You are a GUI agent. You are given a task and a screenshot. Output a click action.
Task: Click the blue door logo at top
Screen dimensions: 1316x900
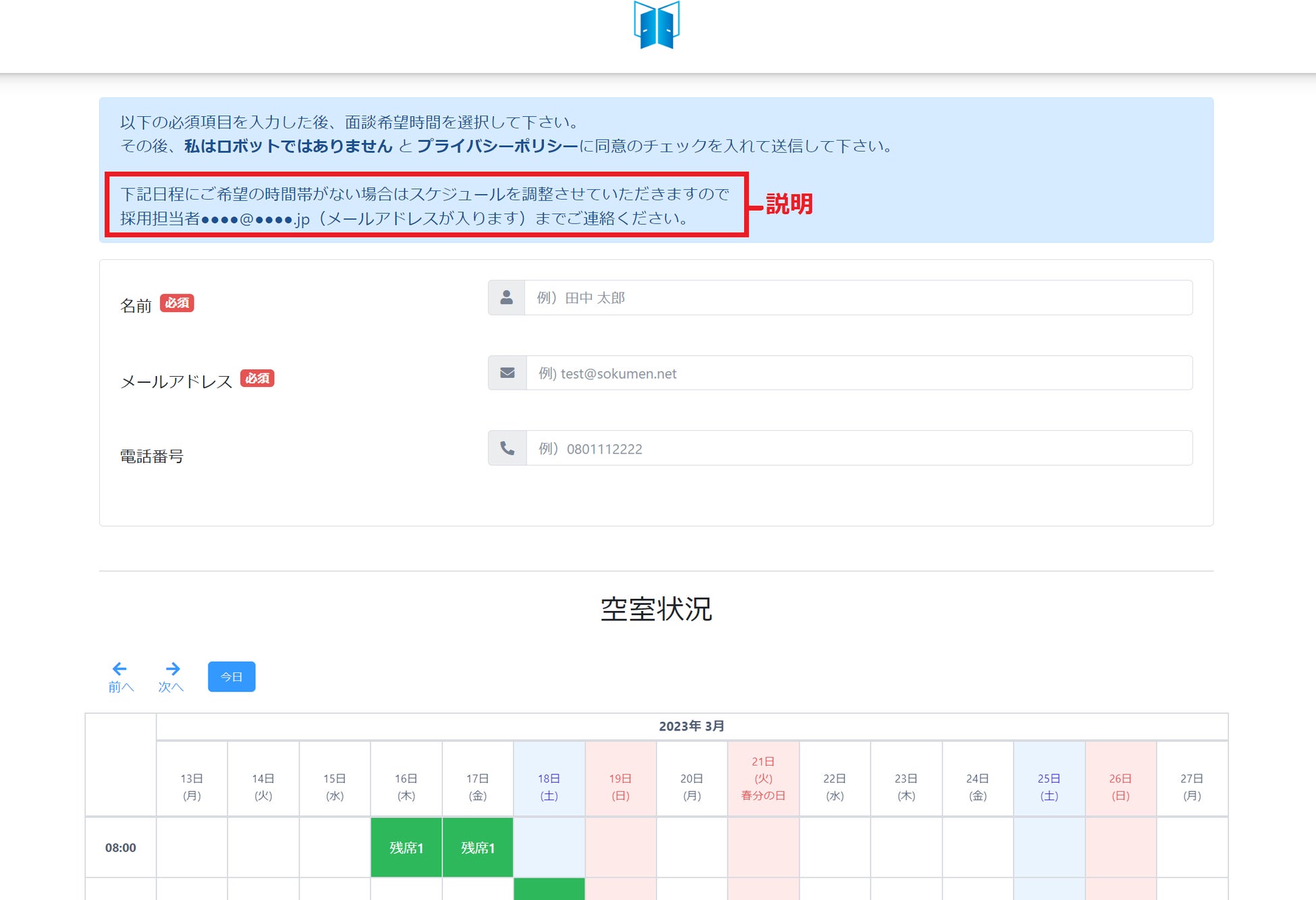click(656, 26)
